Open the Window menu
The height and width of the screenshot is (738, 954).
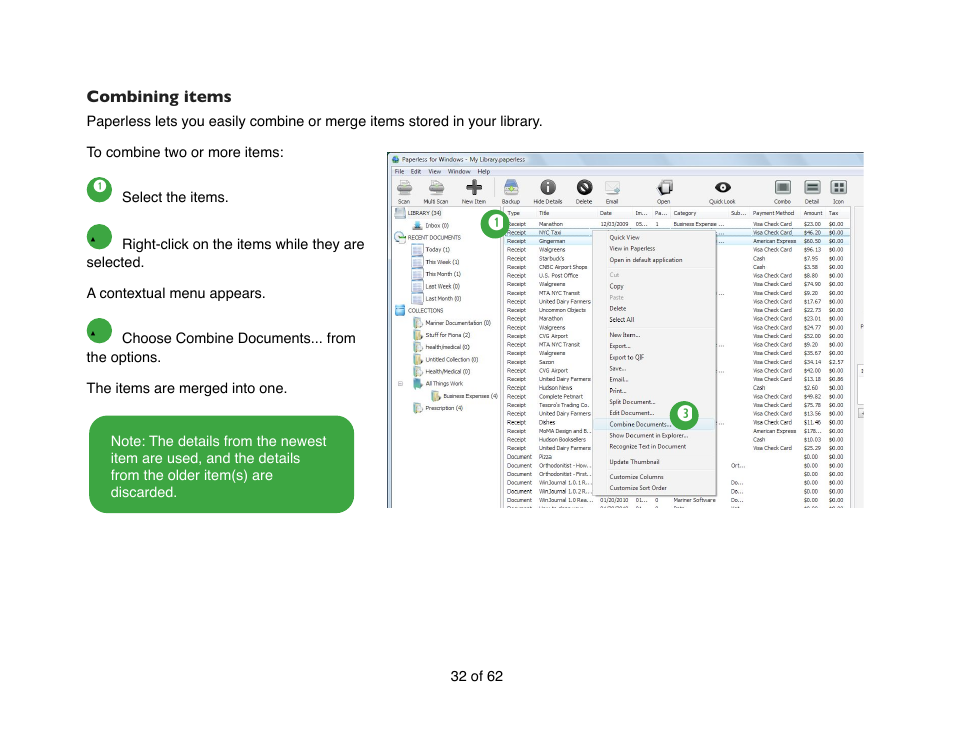tap(459, 172)
